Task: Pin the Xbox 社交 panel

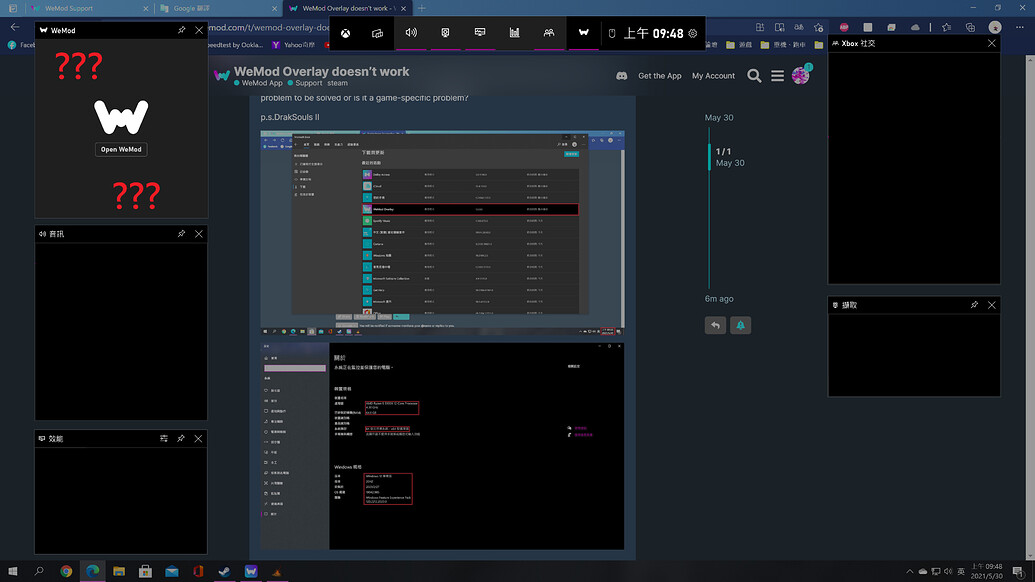Action: [x=974, y=43]
